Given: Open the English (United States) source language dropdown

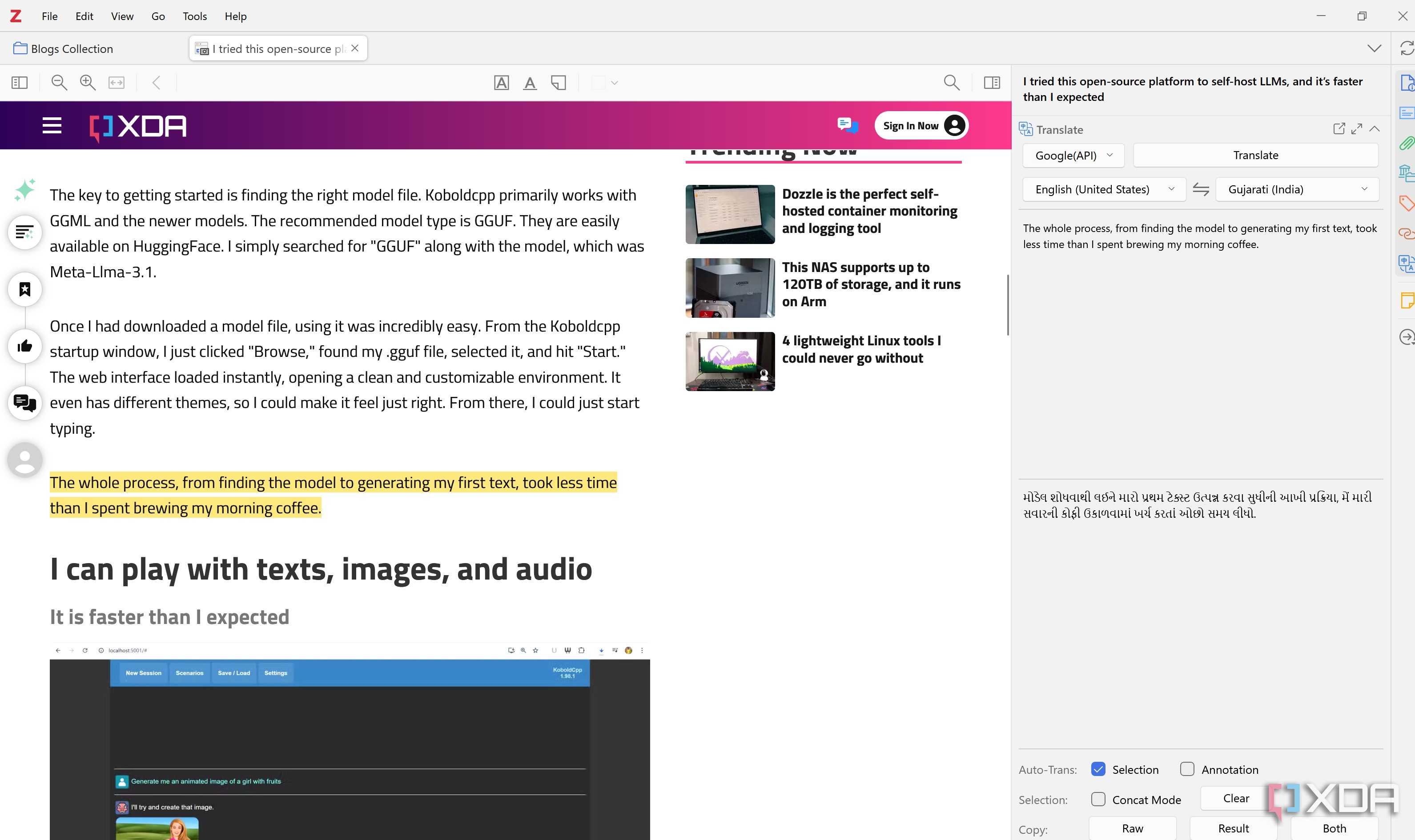Looking at the screenshot, I should tap(1104, 189).
